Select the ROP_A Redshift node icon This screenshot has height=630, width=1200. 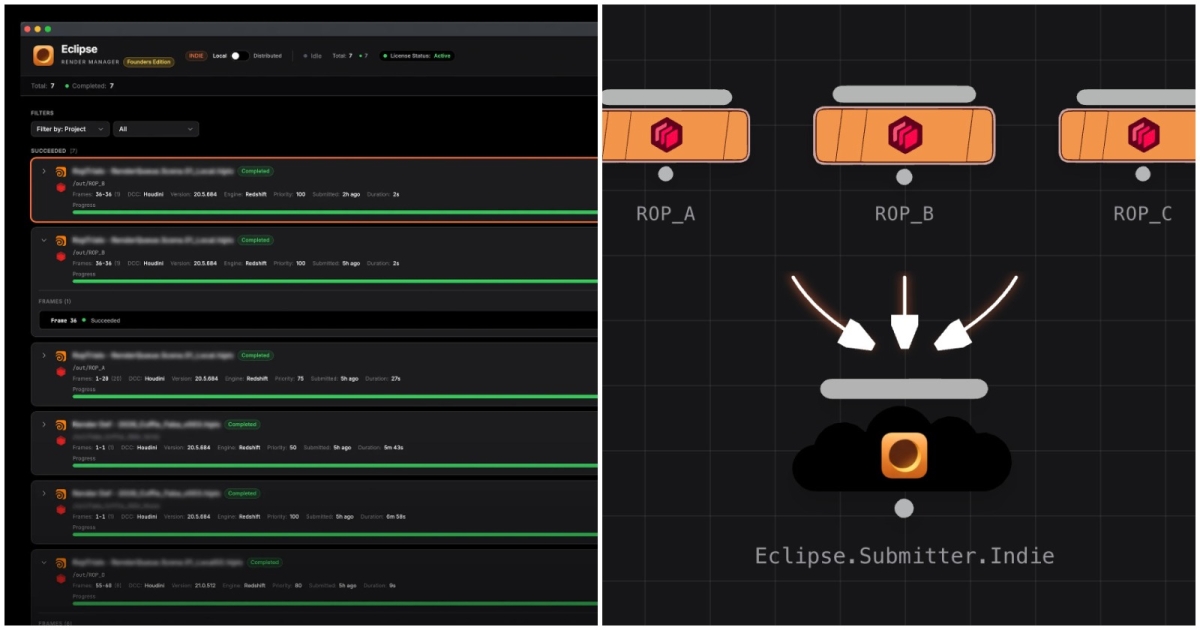666,135
